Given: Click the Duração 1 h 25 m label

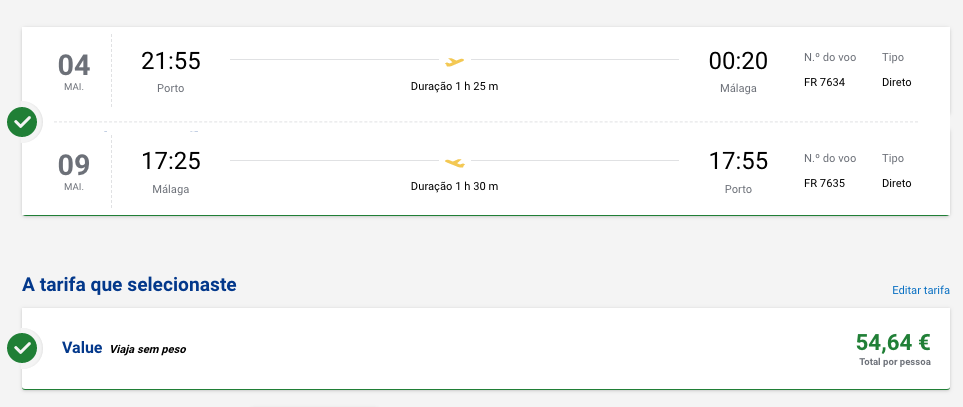Looking at the screenshot, I should pos(454,86).
